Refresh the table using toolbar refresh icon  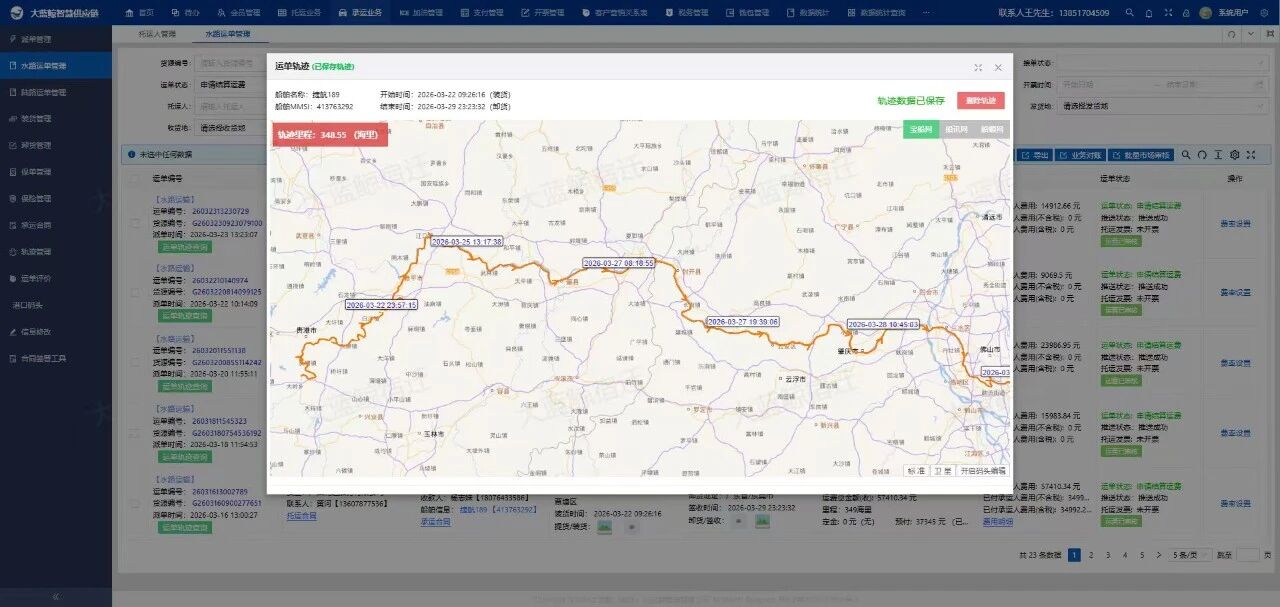1202,155
